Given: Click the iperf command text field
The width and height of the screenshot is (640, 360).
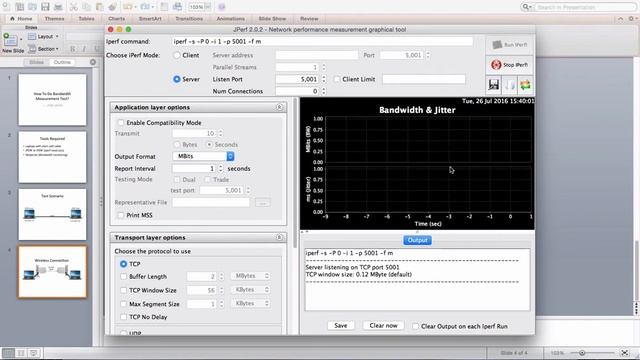Looking at the screenshot, I should (x=322, y=42).
